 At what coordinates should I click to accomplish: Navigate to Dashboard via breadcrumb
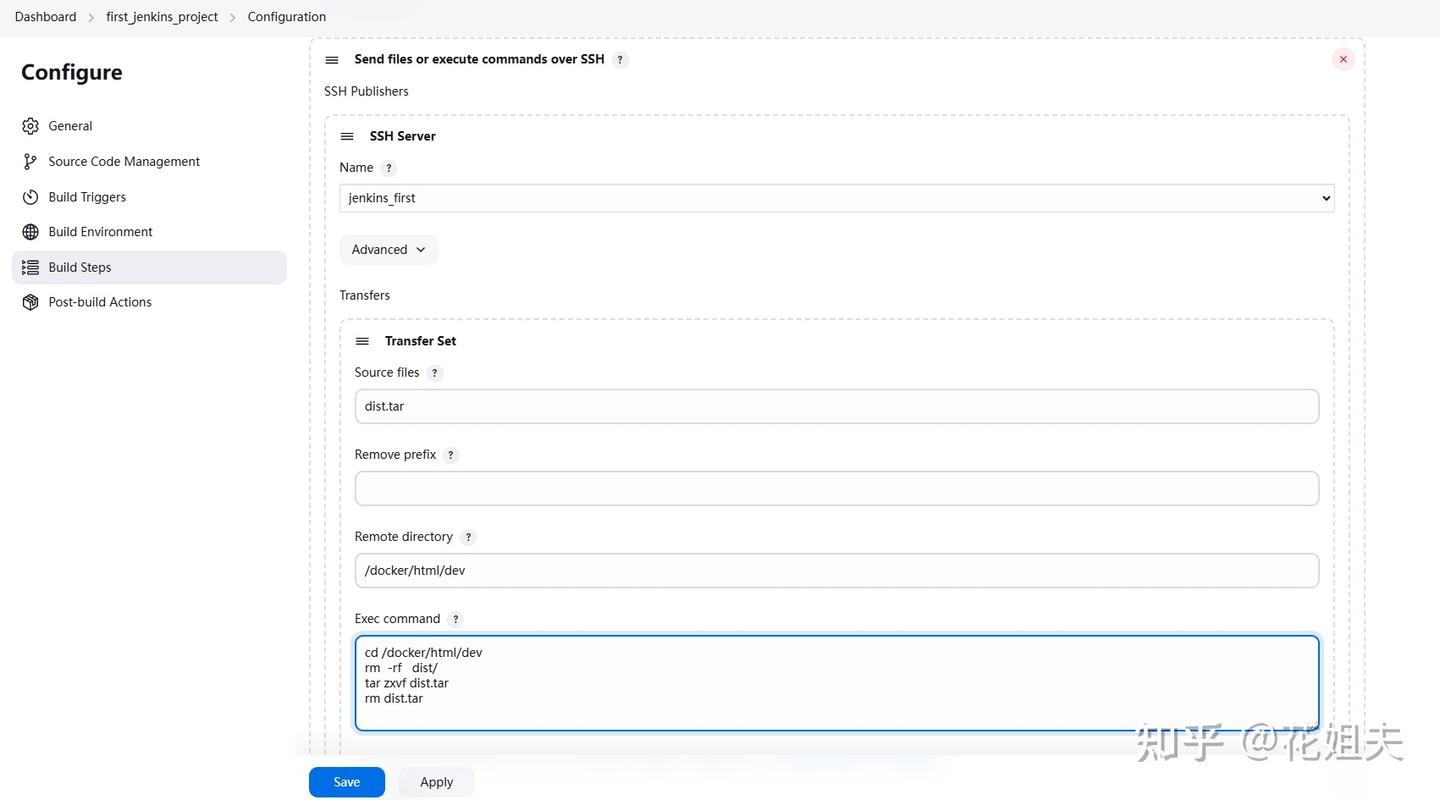pos(45,16)
